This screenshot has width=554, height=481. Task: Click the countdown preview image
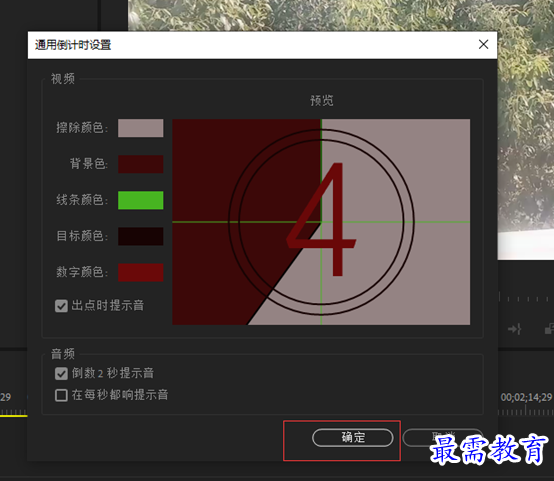(x=321, y=222)
